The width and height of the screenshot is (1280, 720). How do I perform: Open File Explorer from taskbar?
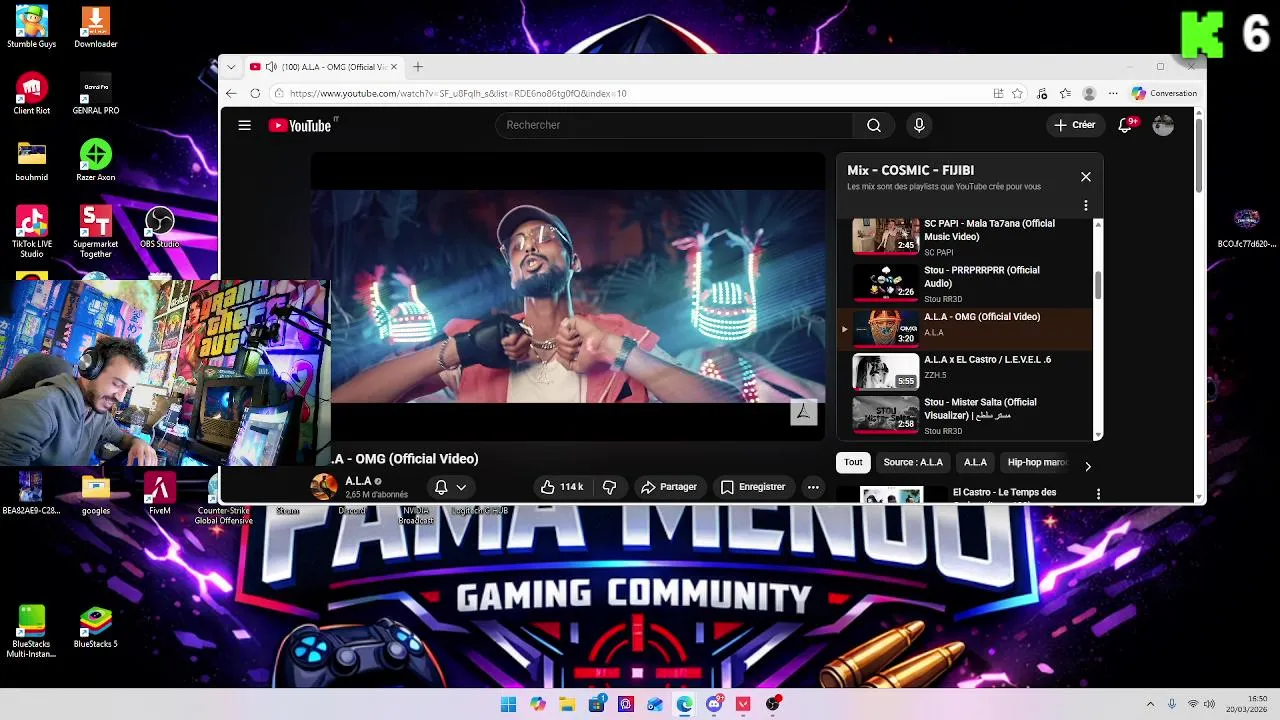click(x=567, y=704)
